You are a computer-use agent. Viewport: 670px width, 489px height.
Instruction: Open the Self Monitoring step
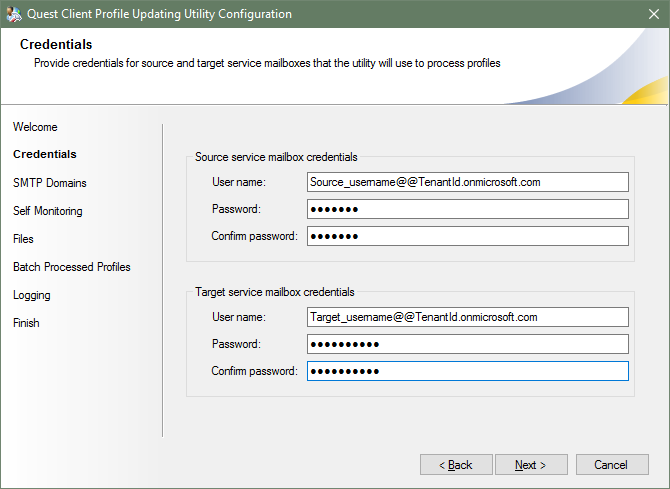48,211
